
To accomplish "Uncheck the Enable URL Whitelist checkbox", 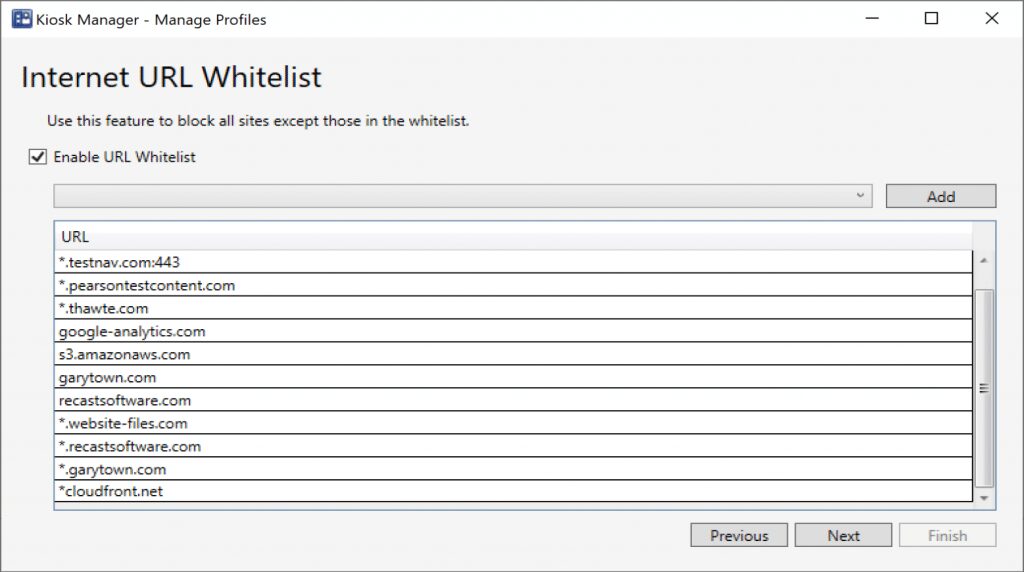I will click(x=38, y=157).
